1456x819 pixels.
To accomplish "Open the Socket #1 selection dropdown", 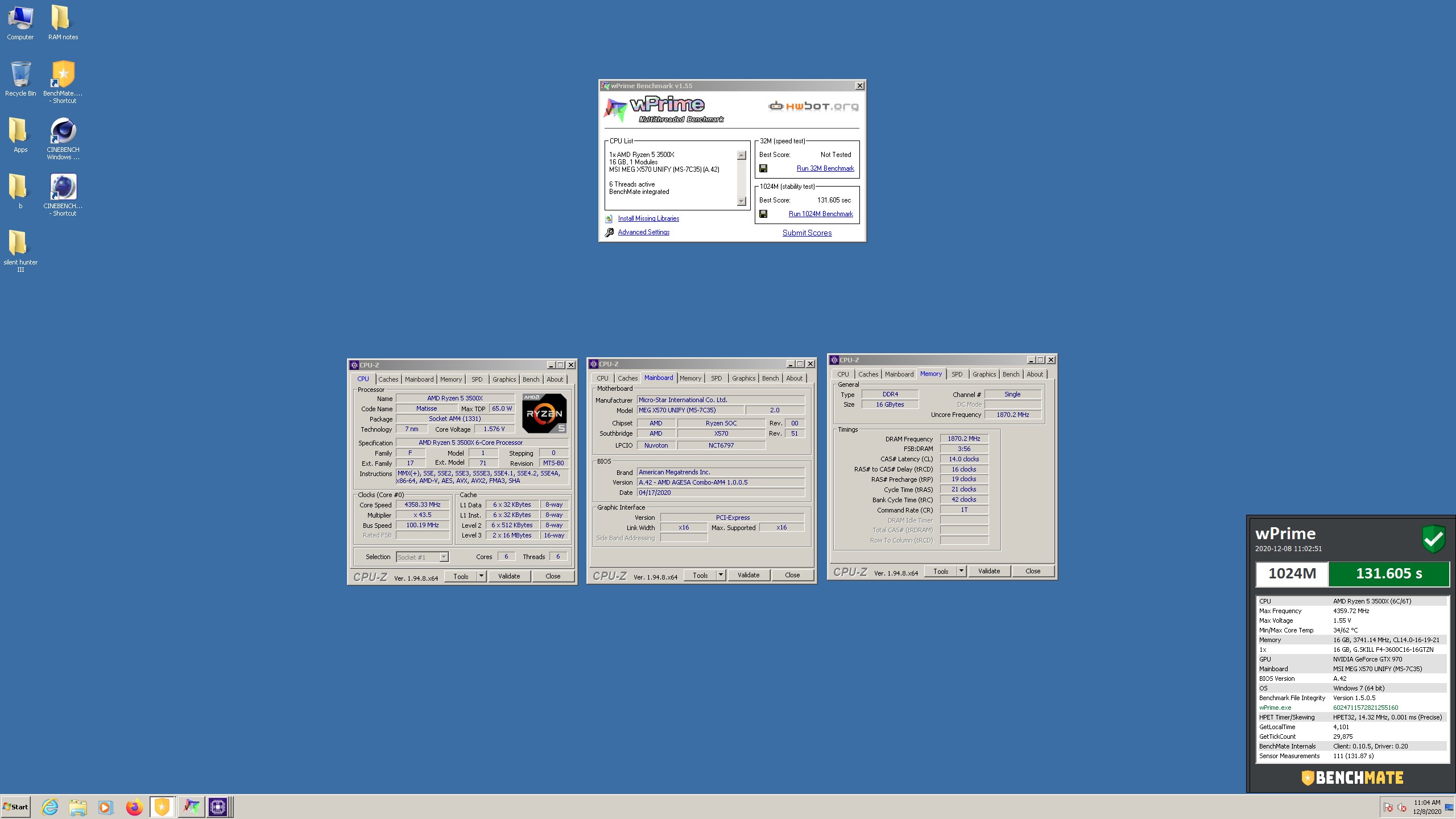I will pos(423,557).
